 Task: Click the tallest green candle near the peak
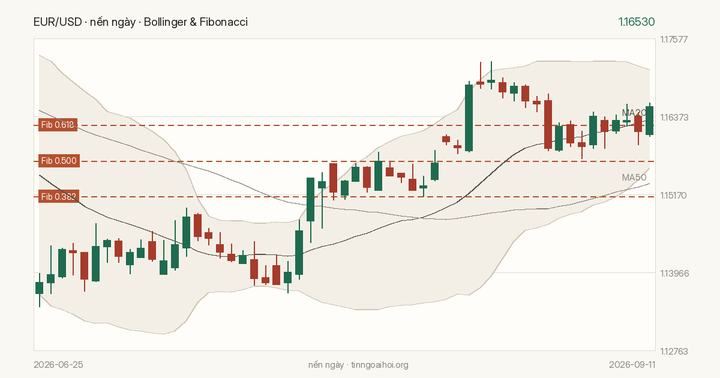tap(469, 118)
